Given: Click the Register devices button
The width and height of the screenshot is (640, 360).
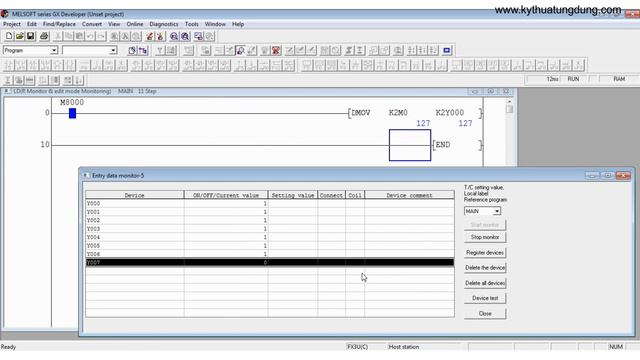Looking at the screenshot, I should tap(485, 253).
